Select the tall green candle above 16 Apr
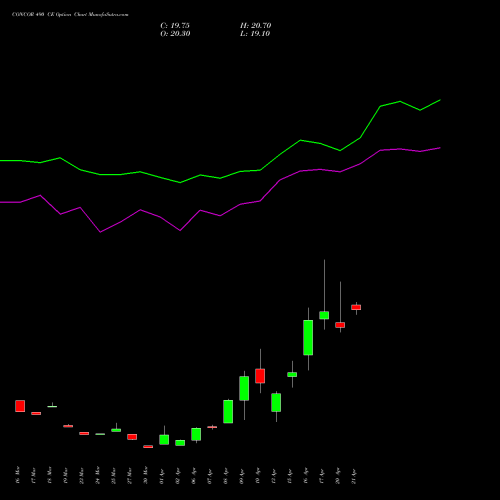The height and width of the screenshot is (500, 500). tap(308, 338)
